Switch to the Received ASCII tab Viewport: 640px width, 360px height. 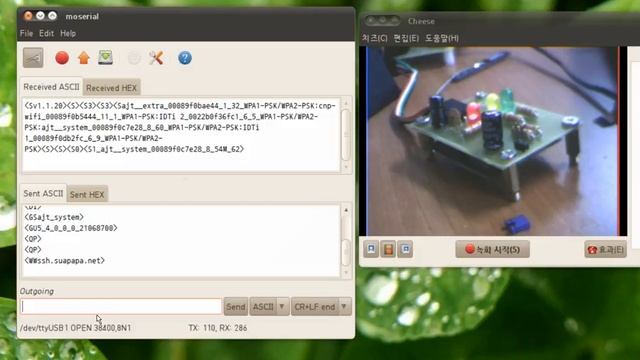click(51, 87)
